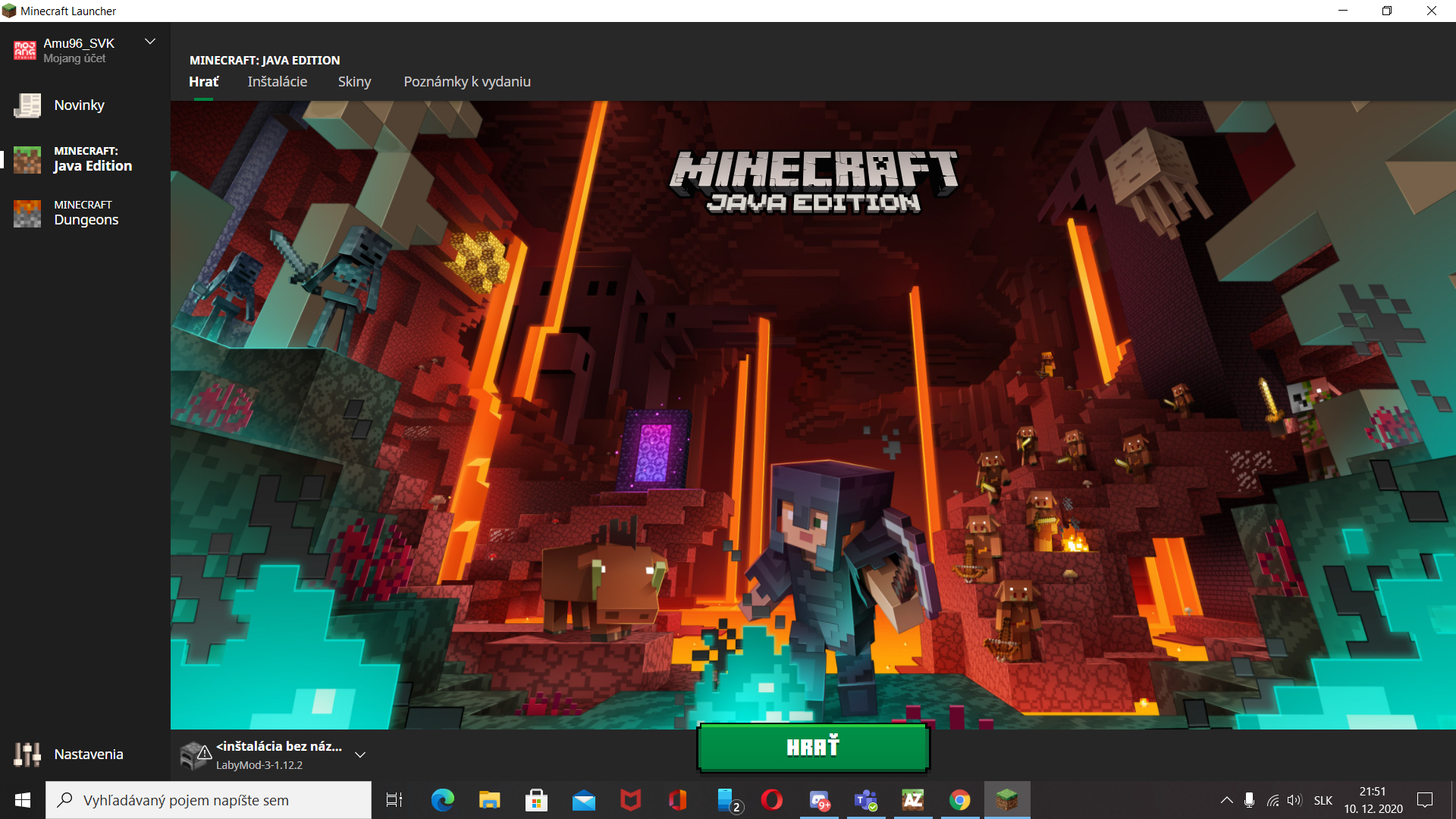Show hidden system tray icons
The height and width of the screenshot is (819, 1456).
(x=1226, y=800)
